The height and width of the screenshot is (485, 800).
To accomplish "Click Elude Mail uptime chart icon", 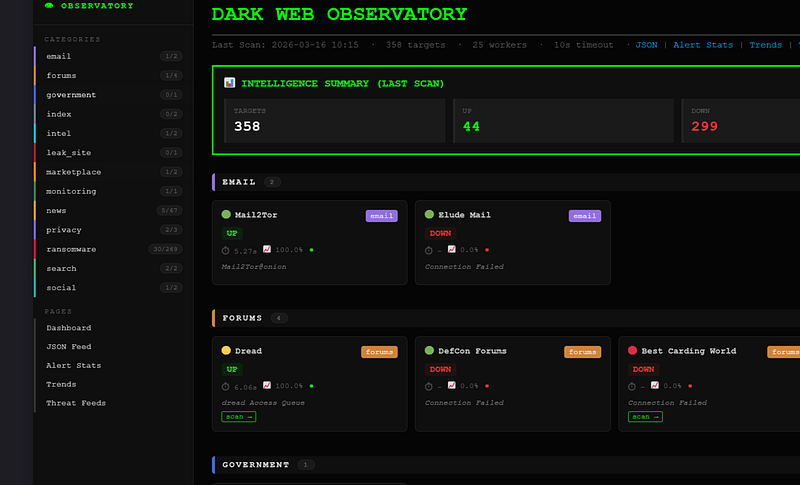I will click(x=452, y=249).
